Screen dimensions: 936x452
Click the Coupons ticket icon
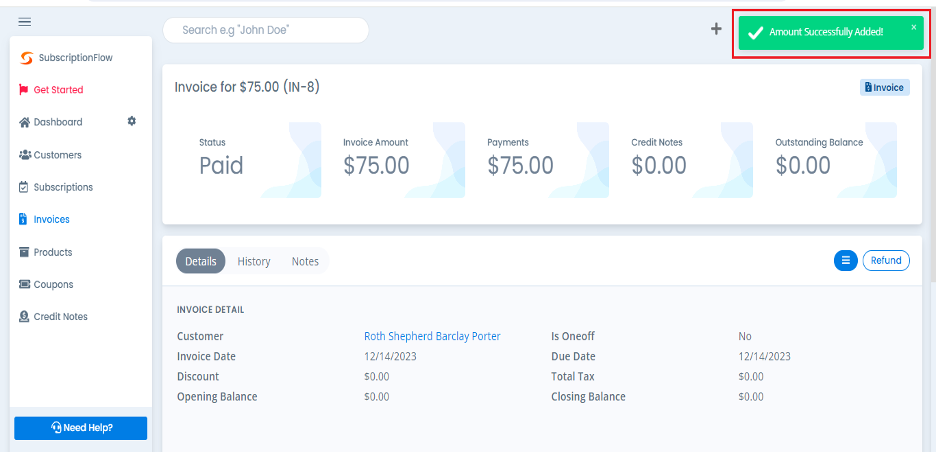[x=24, y=285]
